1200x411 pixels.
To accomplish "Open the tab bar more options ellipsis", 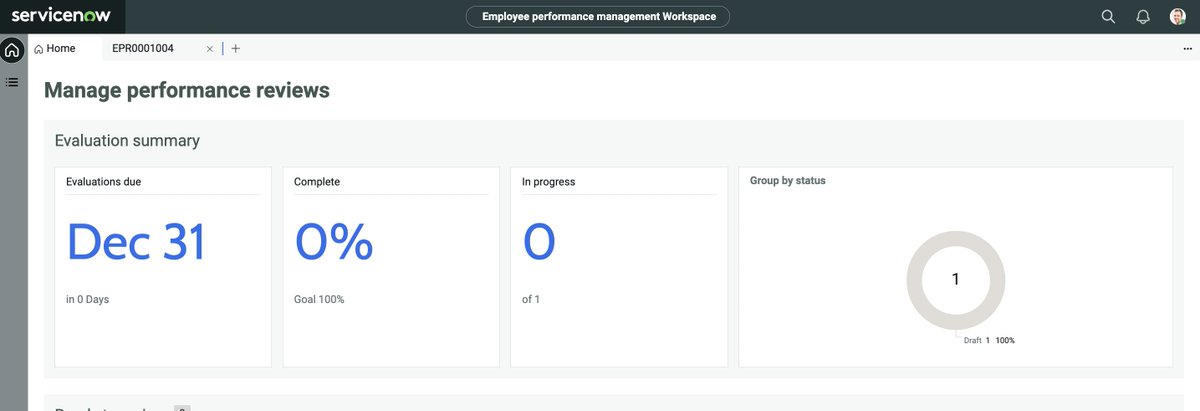I will click(1187, 48).
